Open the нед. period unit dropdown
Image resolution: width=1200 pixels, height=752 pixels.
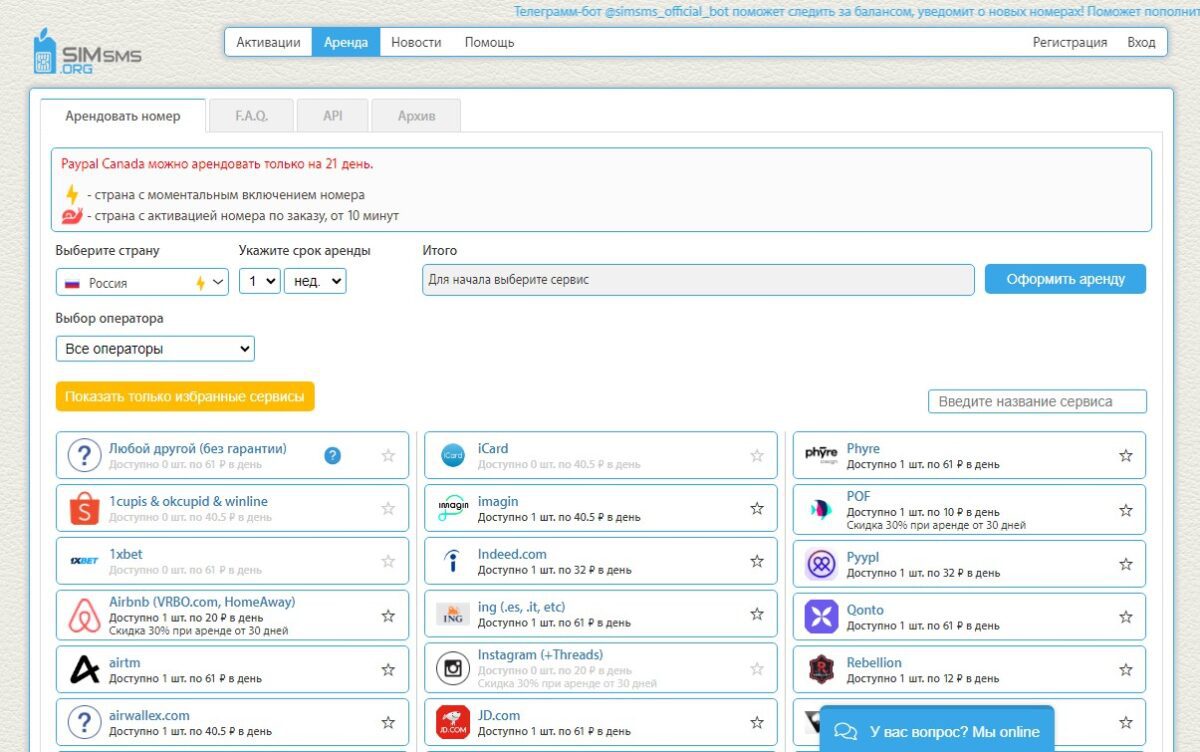tap(316, 281)
